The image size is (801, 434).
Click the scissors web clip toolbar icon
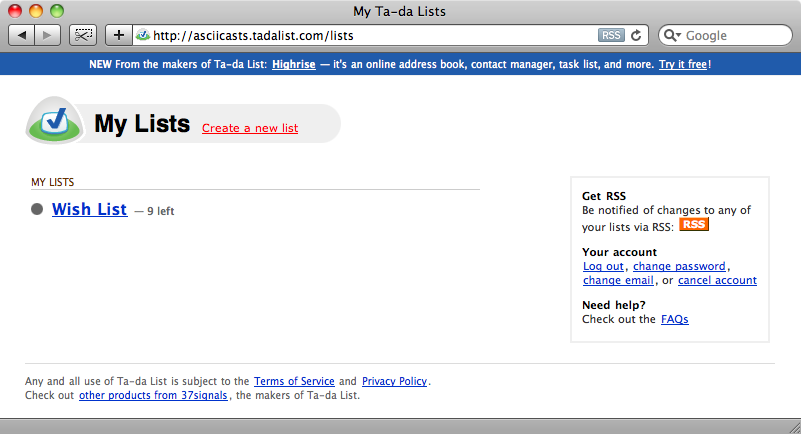tap(83, 35)
